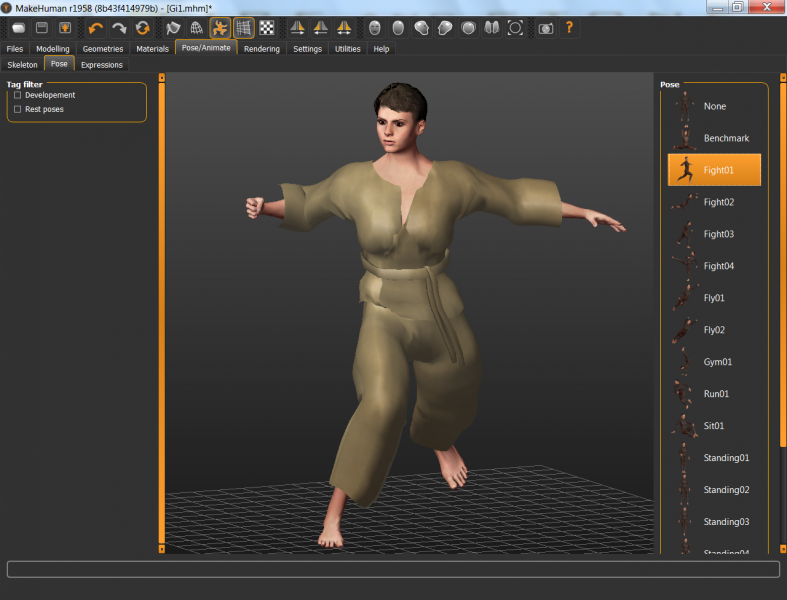Open help with question mark icon
This screenshot has height=600, width=787.
tap(569, 28)
